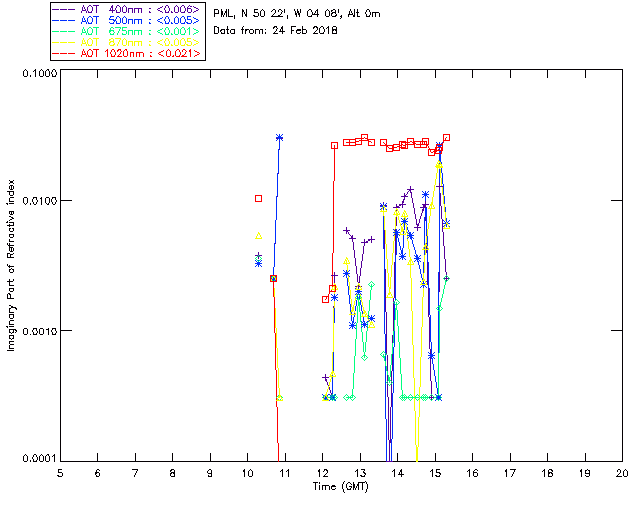Click the AOT 870nm legend entry
Screen dimensions: 640x512
127,42
